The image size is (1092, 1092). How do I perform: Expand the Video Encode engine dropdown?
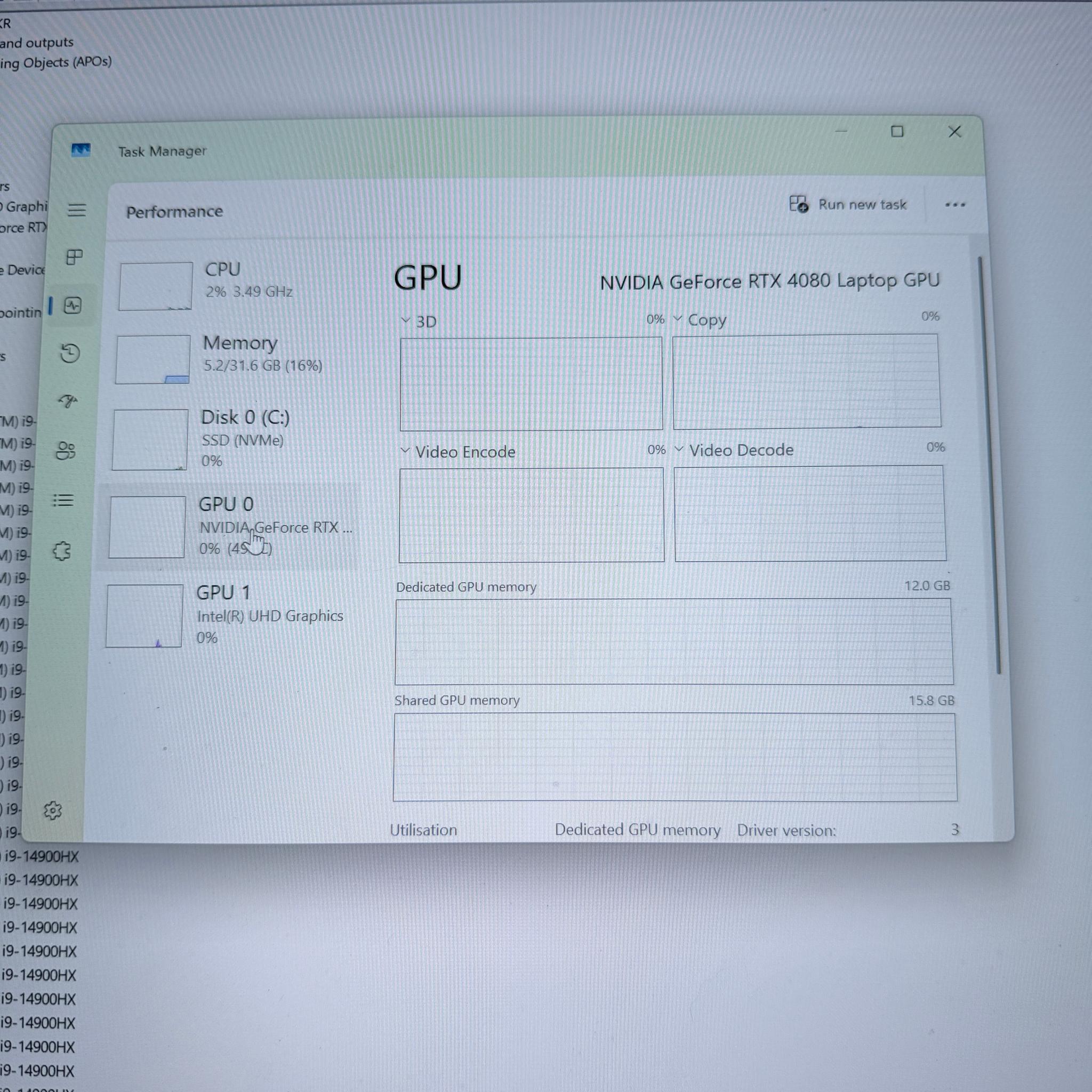458,452
